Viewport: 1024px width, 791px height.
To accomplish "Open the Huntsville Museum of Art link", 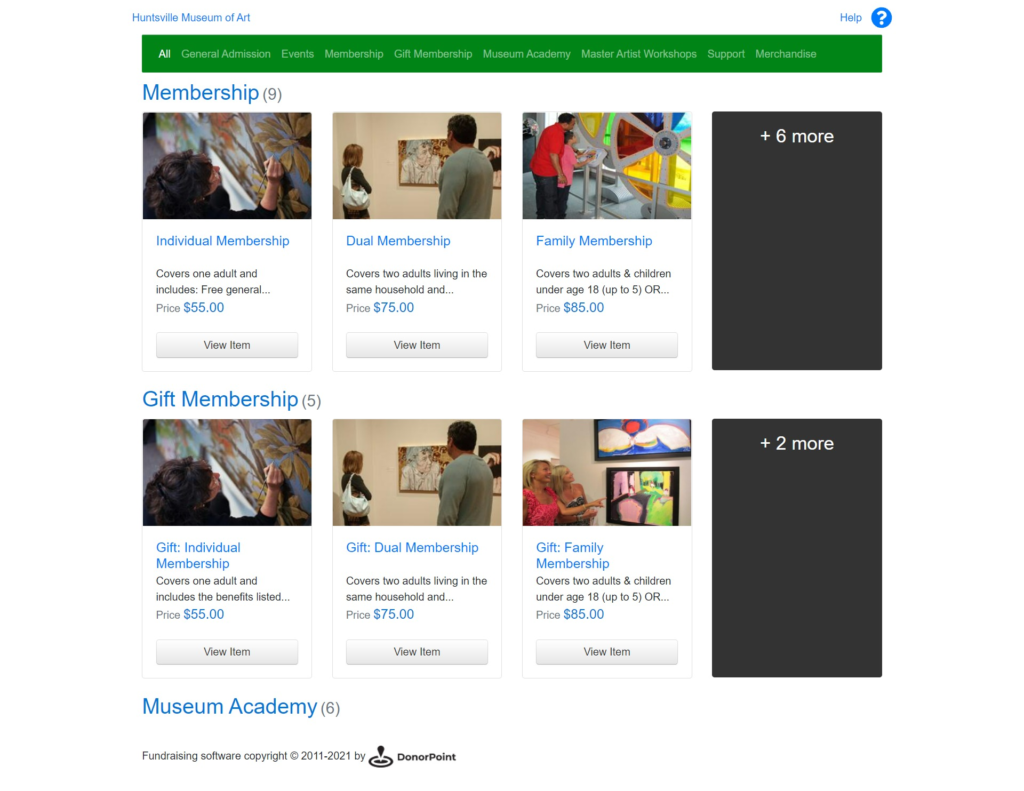I will pyautogui.click(x=191, y=18).
